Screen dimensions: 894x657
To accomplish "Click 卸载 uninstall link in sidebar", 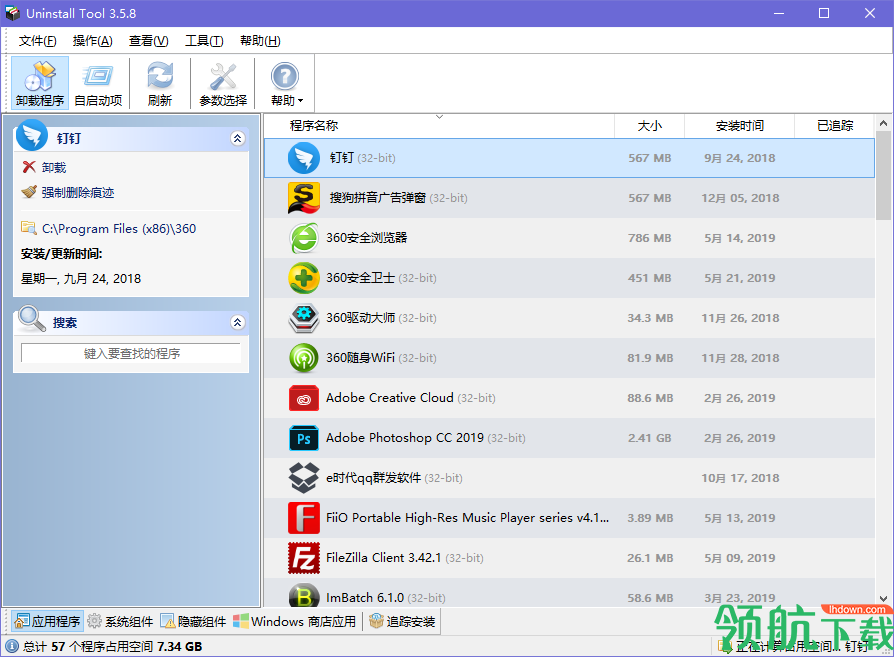I will (x=54, y=167).
